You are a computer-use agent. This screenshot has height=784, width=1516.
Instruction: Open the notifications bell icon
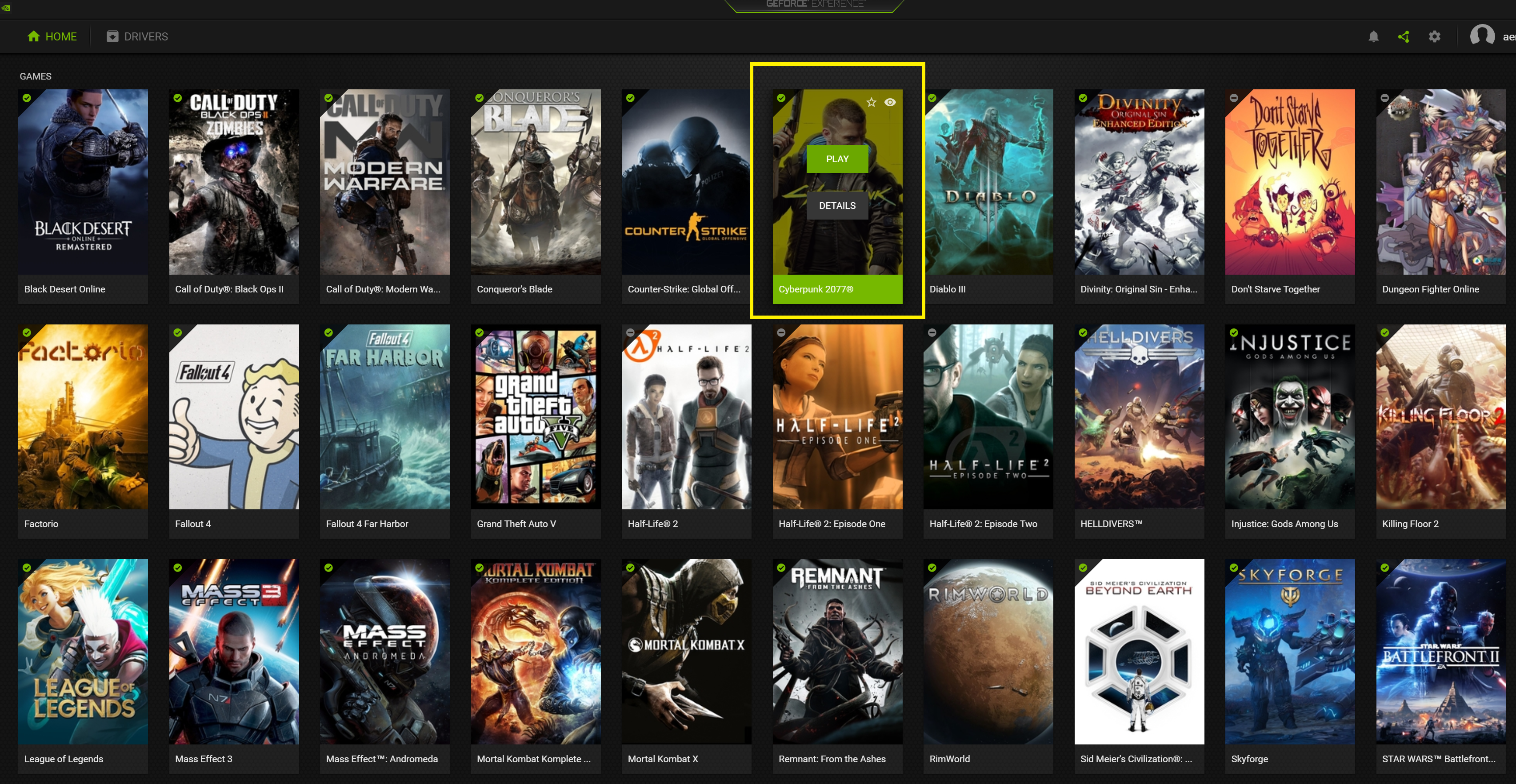(x=1373, y=36)
